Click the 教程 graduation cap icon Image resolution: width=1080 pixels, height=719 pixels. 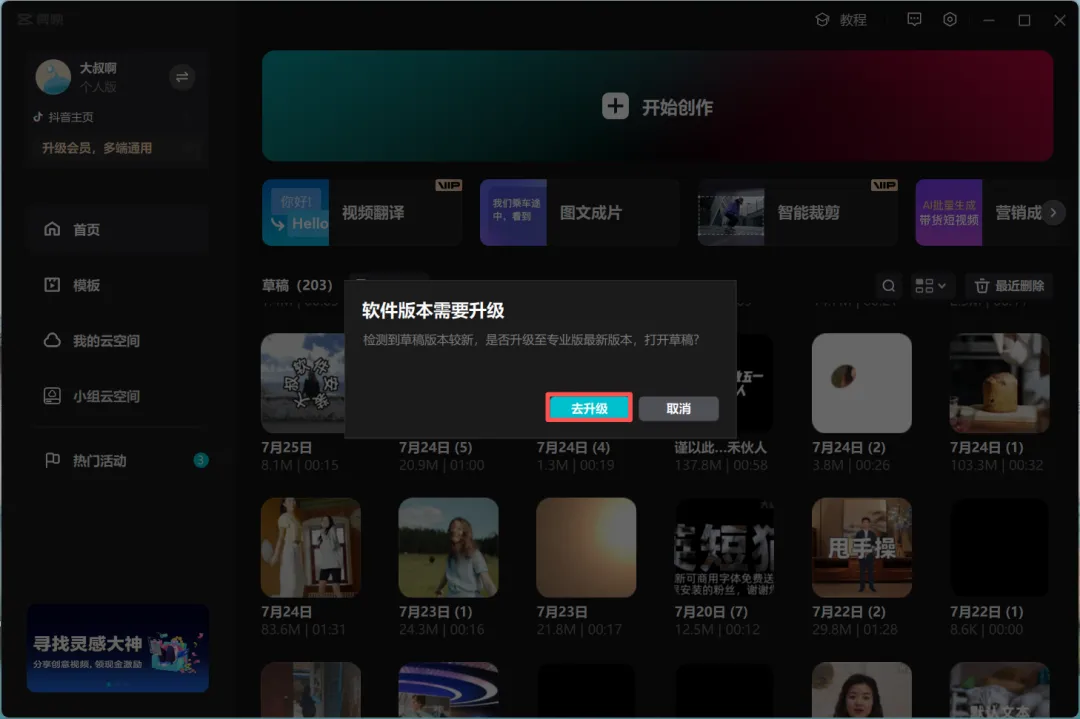(822, 20)
